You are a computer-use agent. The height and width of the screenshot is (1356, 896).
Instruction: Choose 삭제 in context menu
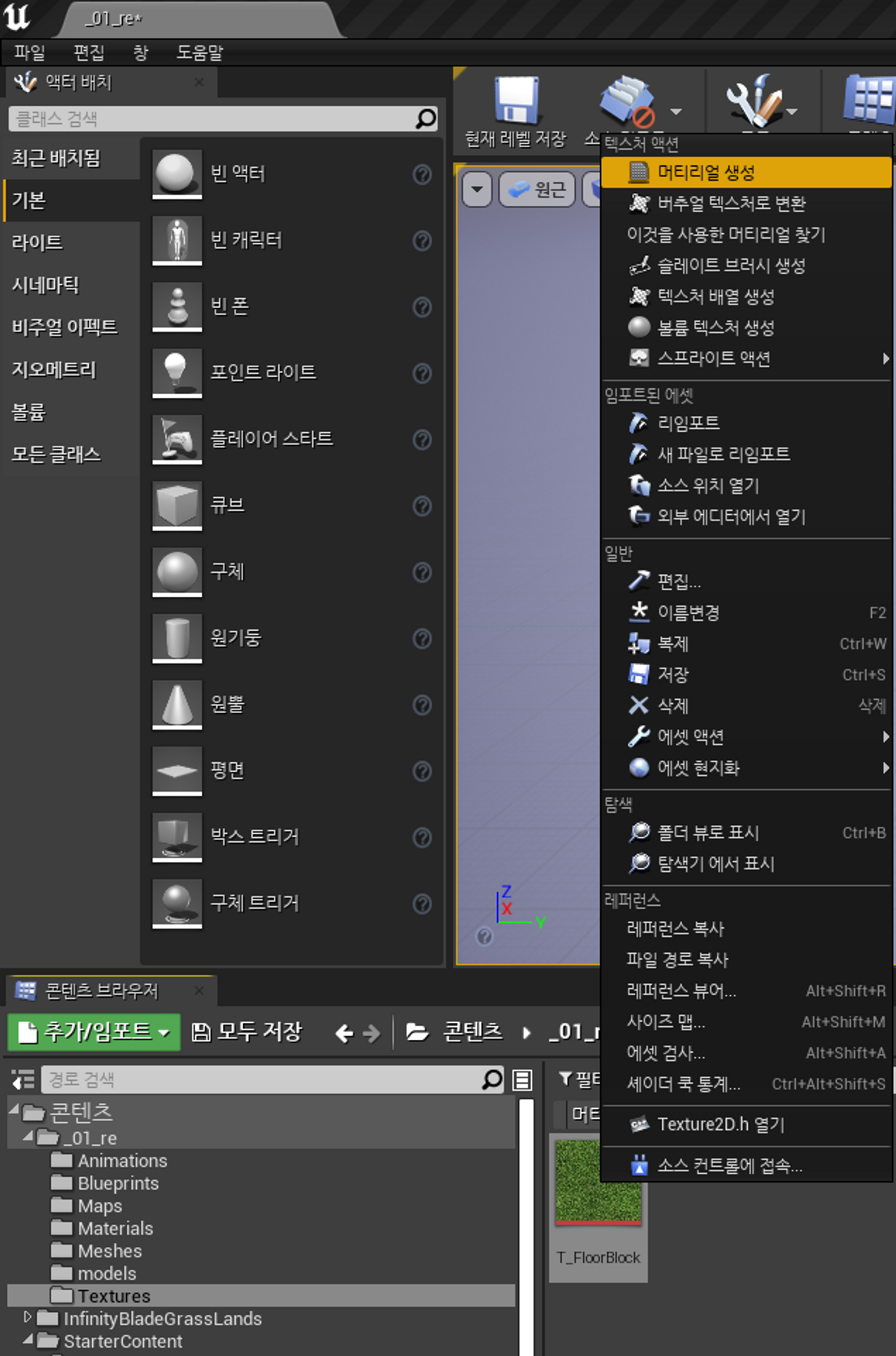[746, 706]
